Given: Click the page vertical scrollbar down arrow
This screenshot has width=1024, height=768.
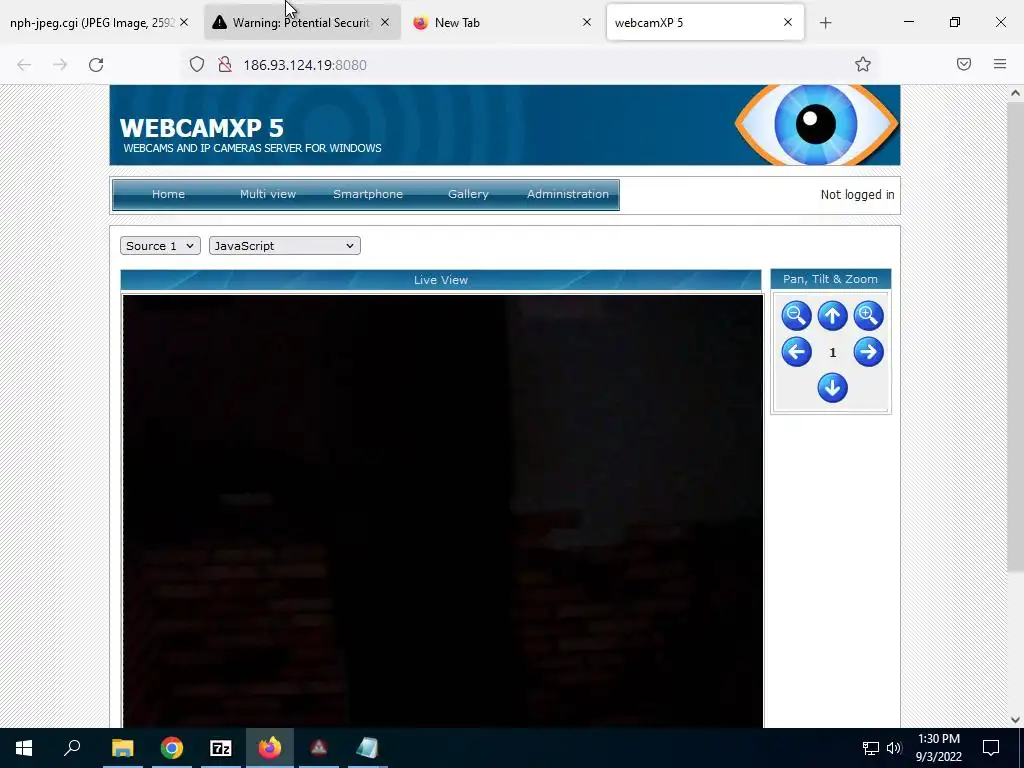Looking at the screenshot, I should point(1015,720).
